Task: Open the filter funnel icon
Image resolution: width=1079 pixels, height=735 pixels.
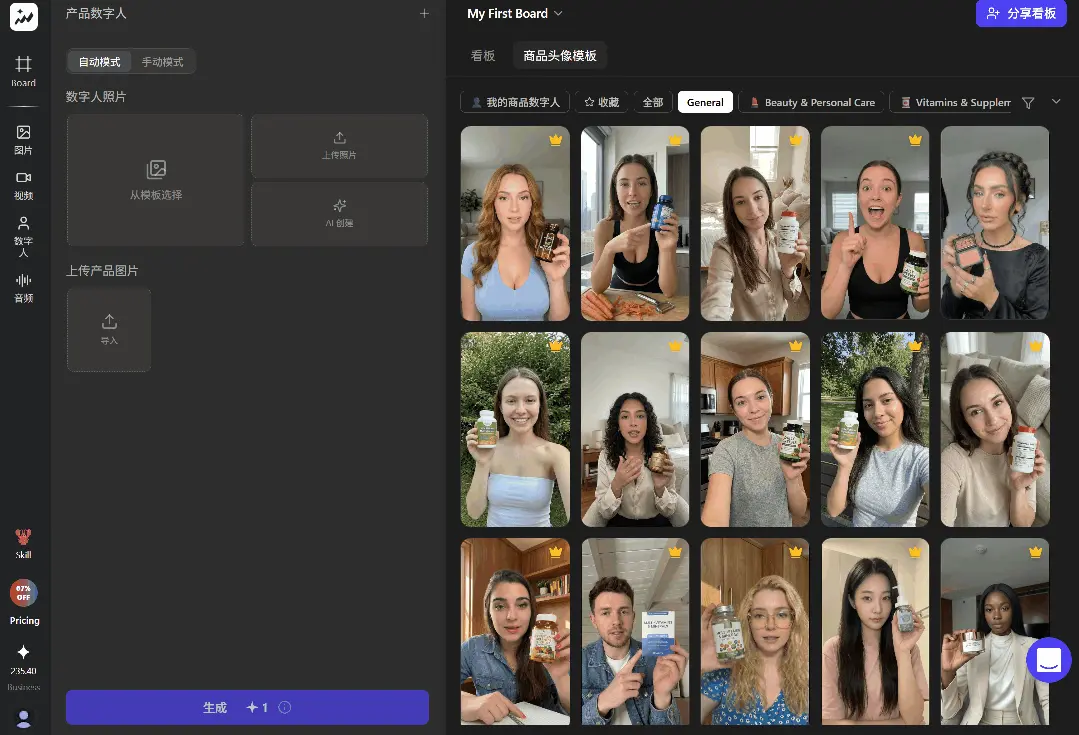Action: (x=1028, y=102)
